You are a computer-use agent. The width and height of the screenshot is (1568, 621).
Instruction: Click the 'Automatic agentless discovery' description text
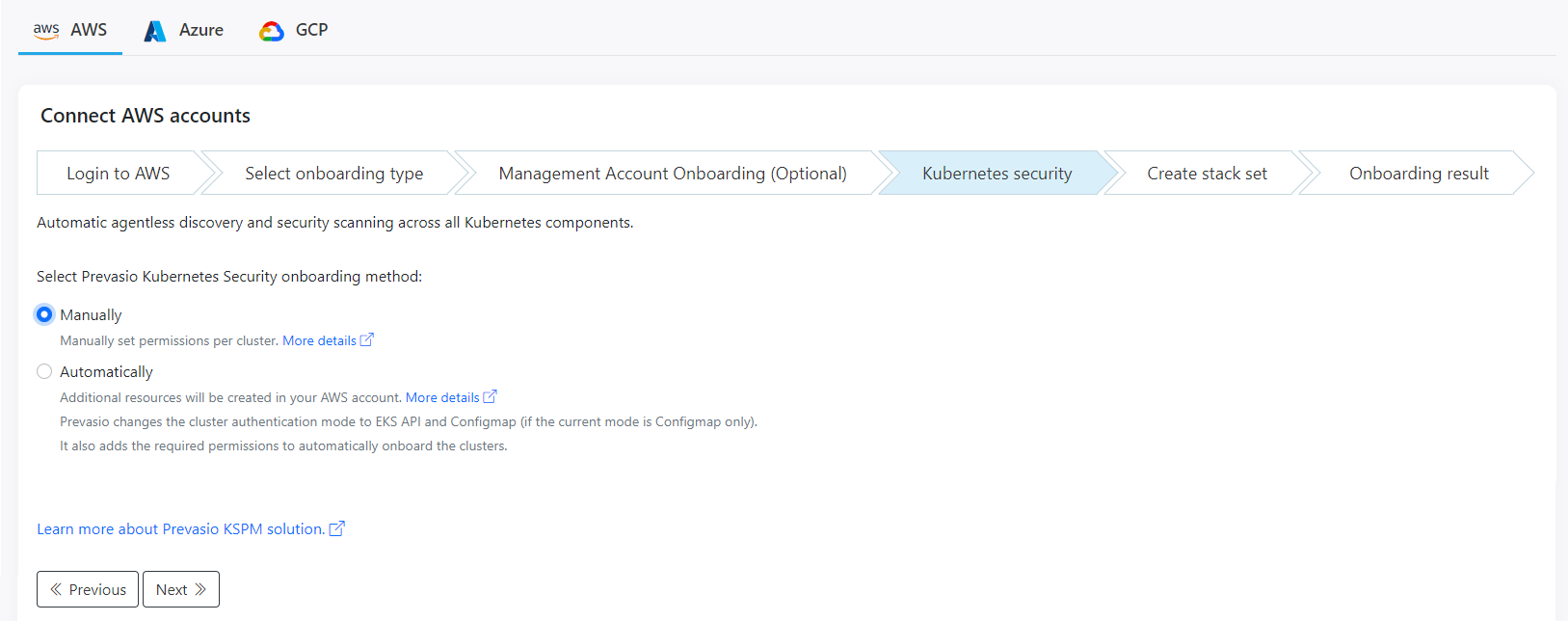tap(335, 223)
